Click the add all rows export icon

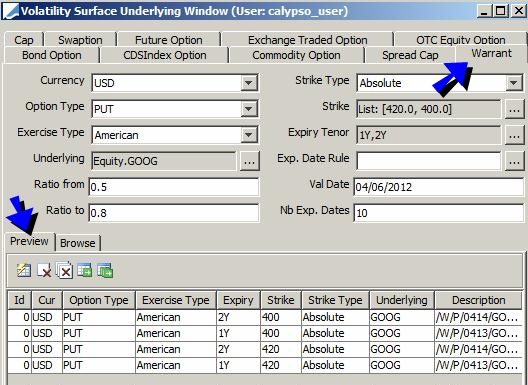[105, 270]
